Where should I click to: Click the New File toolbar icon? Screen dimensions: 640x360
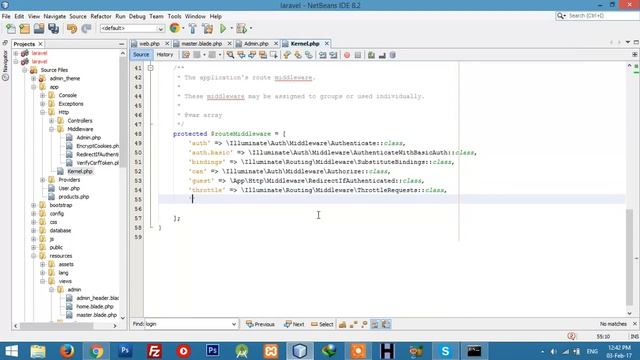pyautogui.click(x=11, y=29)
